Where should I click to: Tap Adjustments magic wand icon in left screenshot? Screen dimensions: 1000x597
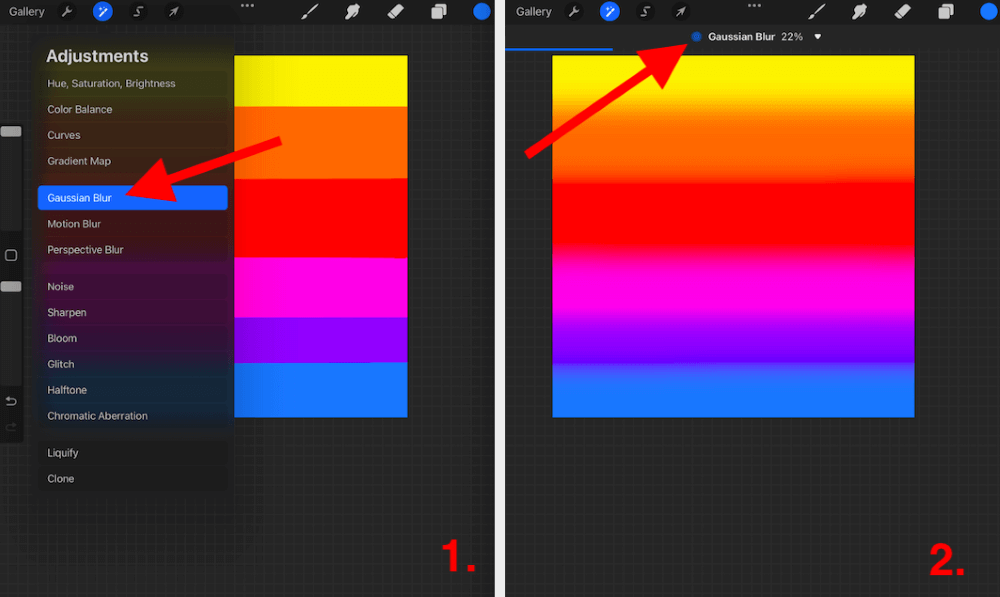[103, 11]
